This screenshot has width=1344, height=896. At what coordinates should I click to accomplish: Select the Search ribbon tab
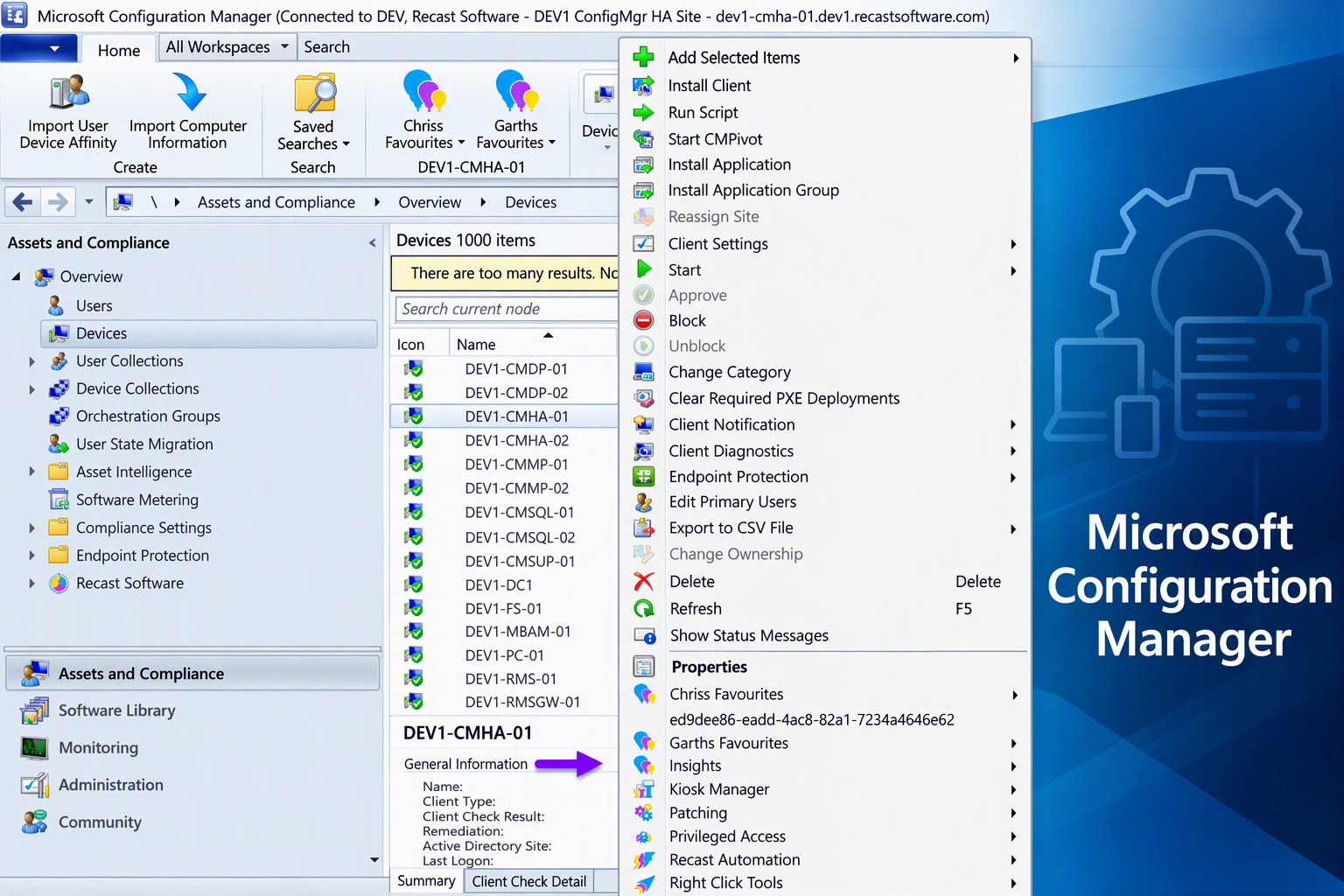326,47
